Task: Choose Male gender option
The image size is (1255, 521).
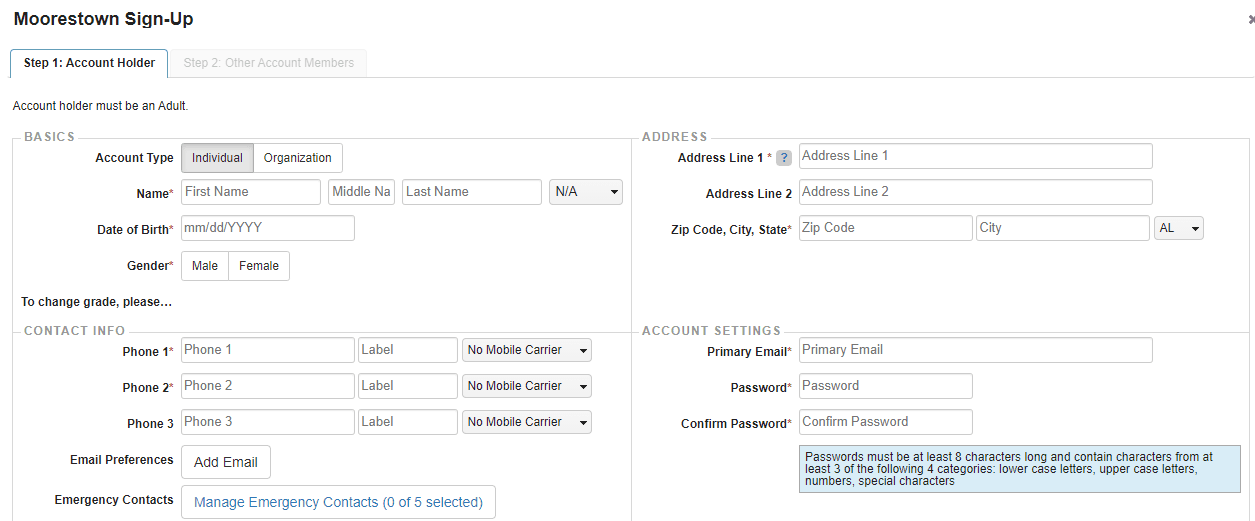Action: point(205,266)
